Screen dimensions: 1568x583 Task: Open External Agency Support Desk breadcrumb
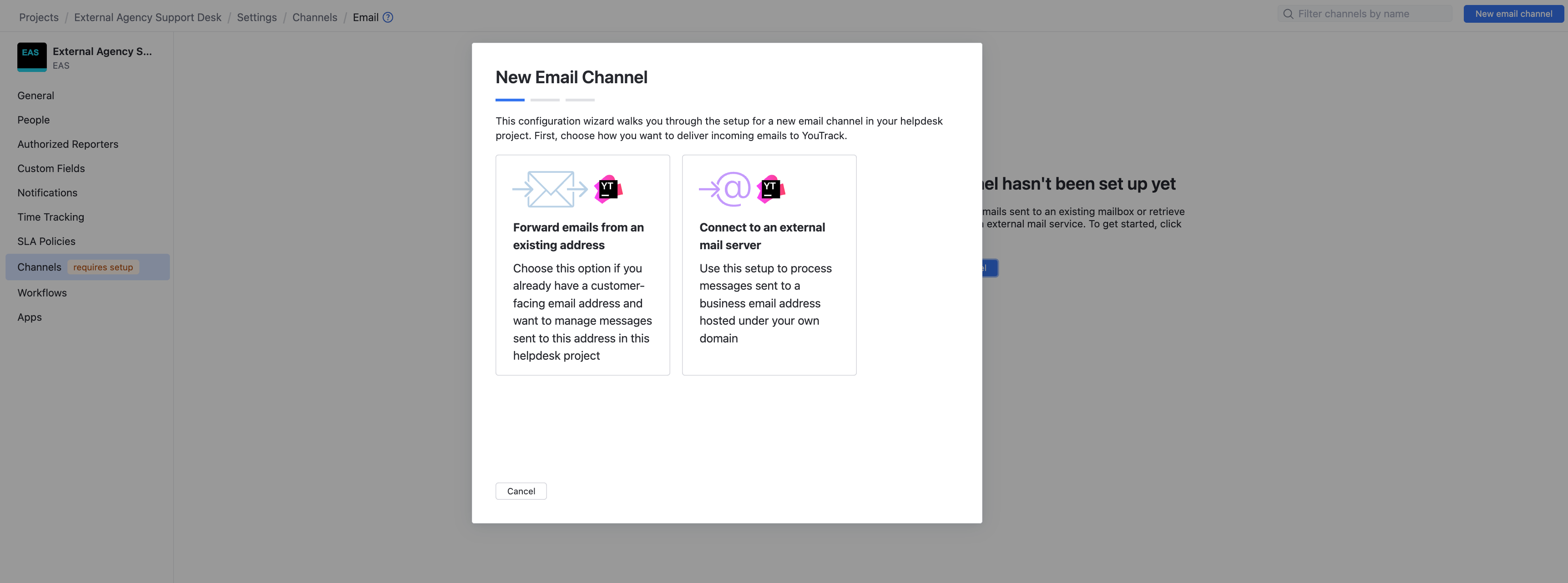pos(148,17)
